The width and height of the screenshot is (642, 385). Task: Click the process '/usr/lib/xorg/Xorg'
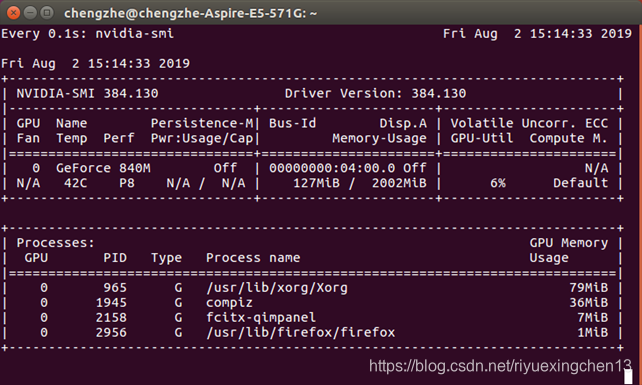tap(277, 288)
